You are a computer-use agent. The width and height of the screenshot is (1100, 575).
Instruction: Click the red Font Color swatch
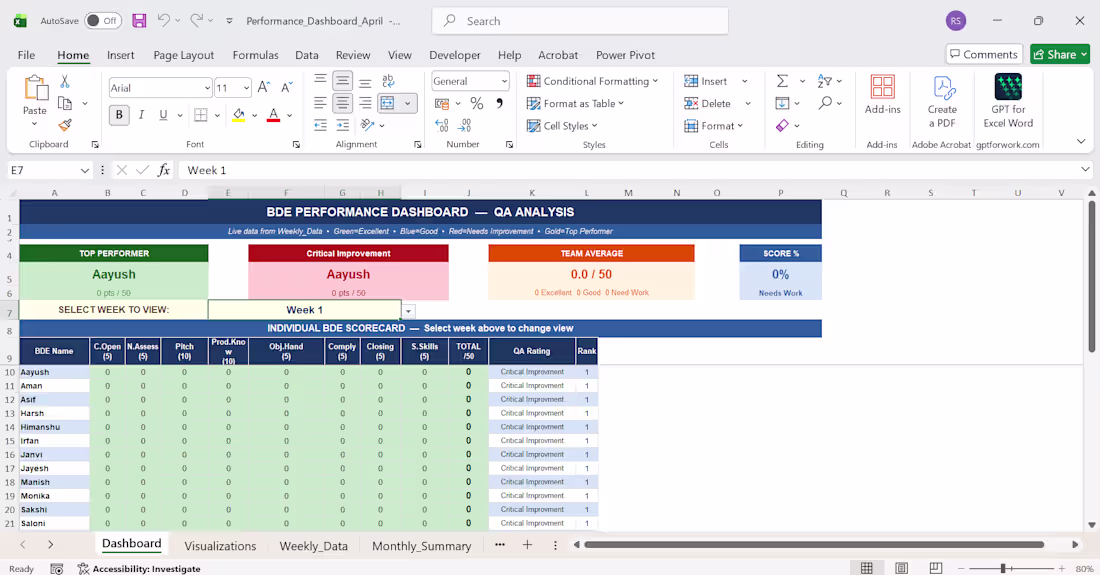point(274,115)
